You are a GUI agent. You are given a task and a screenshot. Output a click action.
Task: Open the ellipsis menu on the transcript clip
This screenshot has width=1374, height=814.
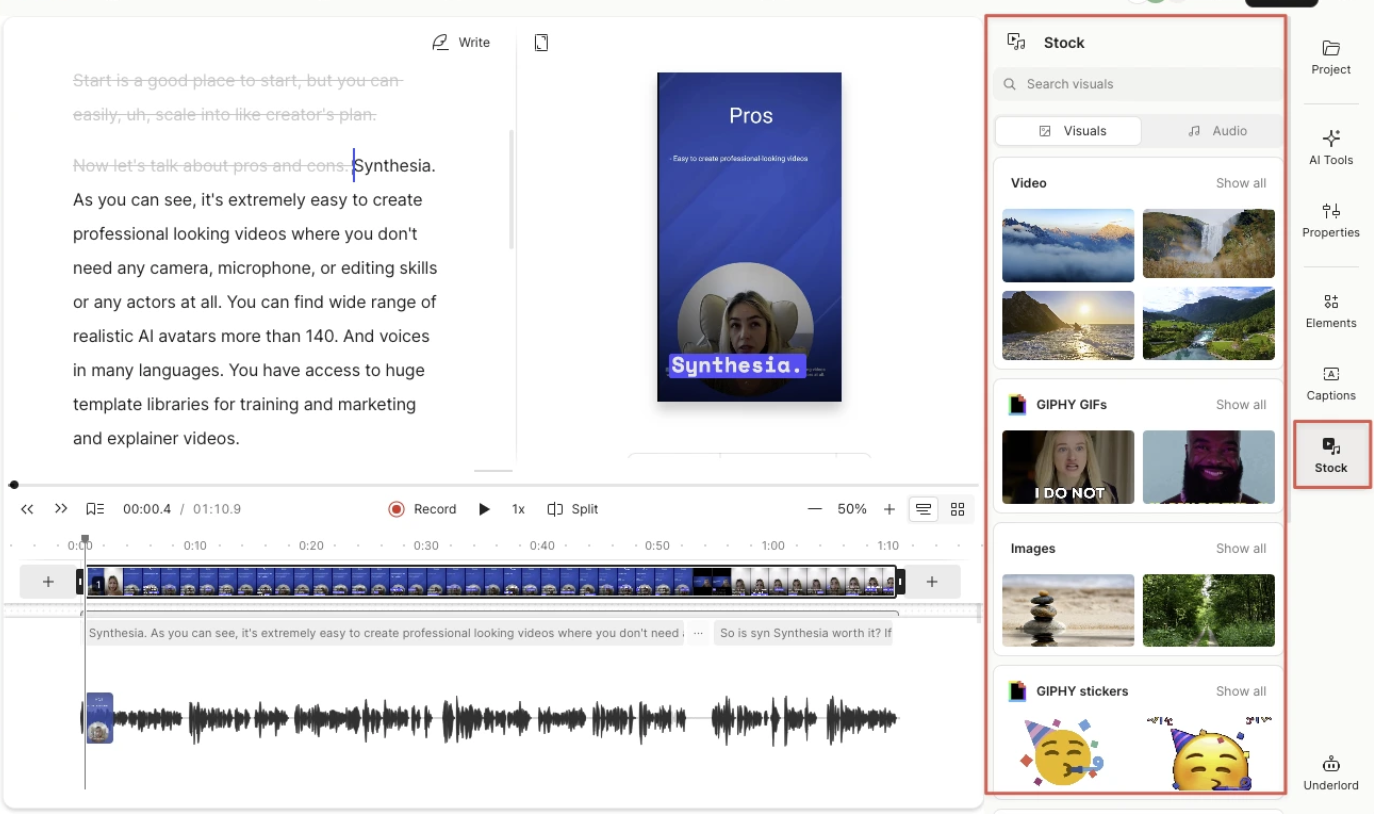click(698, 632)
